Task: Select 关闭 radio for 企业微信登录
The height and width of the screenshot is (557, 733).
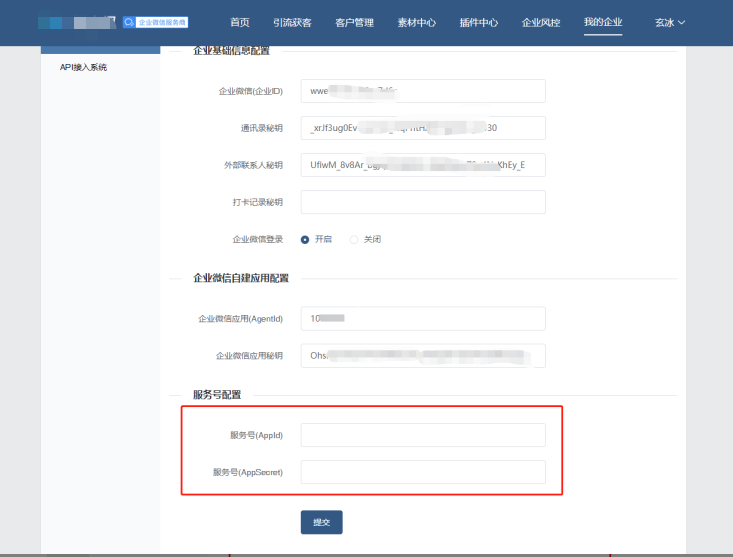Action: (x=354, y=240)
